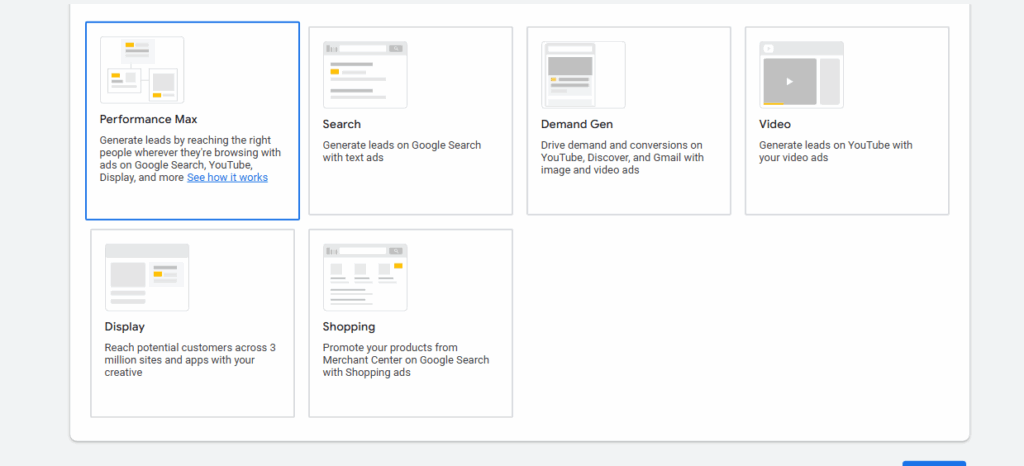Choose the Display campaign type card

(x=193, y=323)
